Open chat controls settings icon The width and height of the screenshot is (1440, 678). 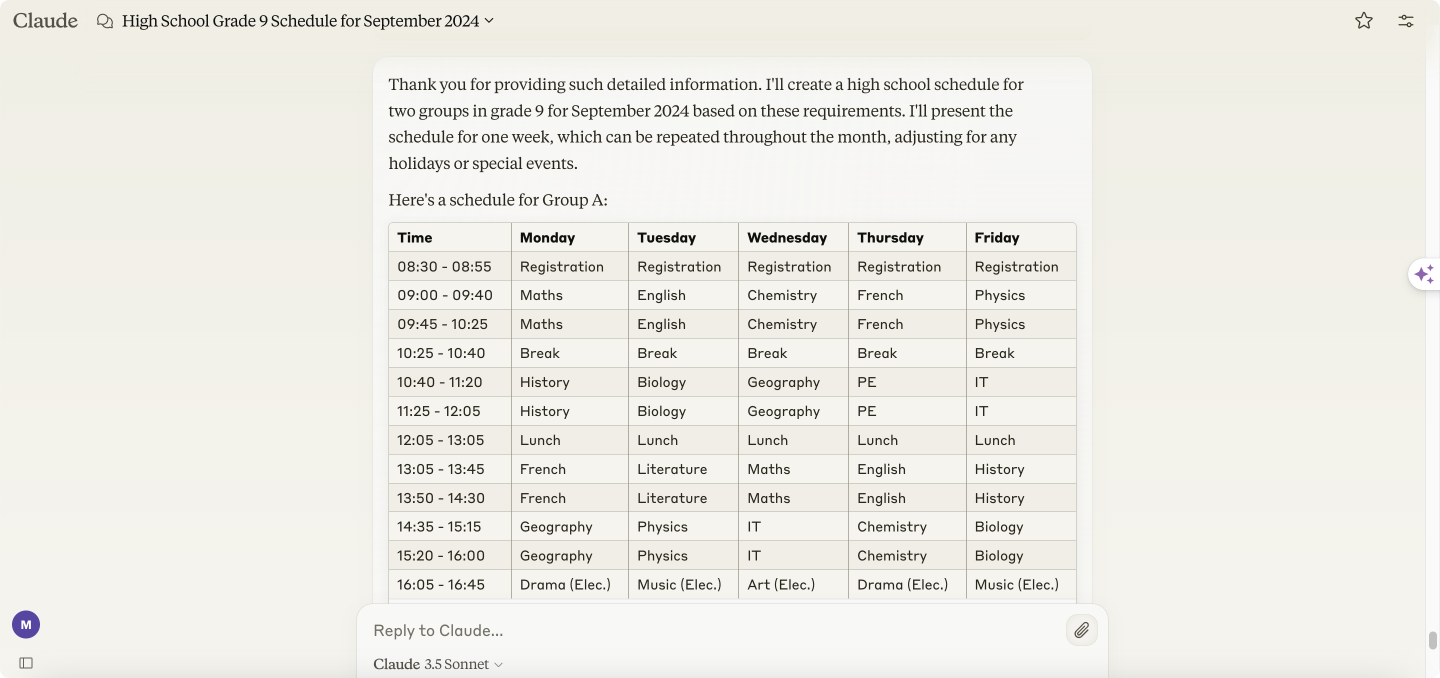pyautogui.click(x=1406, y=21)
